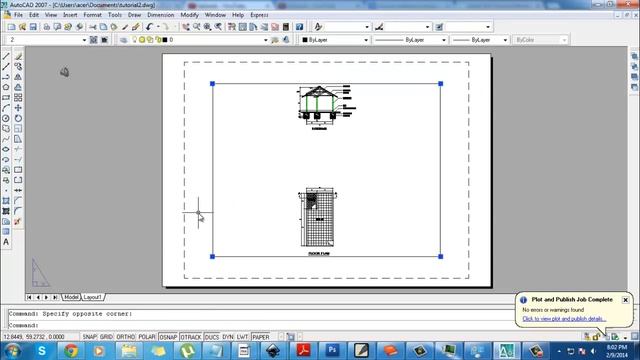The height and width of the screenshot is (360, 640).
Task: Click the Plot (print) icon
Action: 47,27
